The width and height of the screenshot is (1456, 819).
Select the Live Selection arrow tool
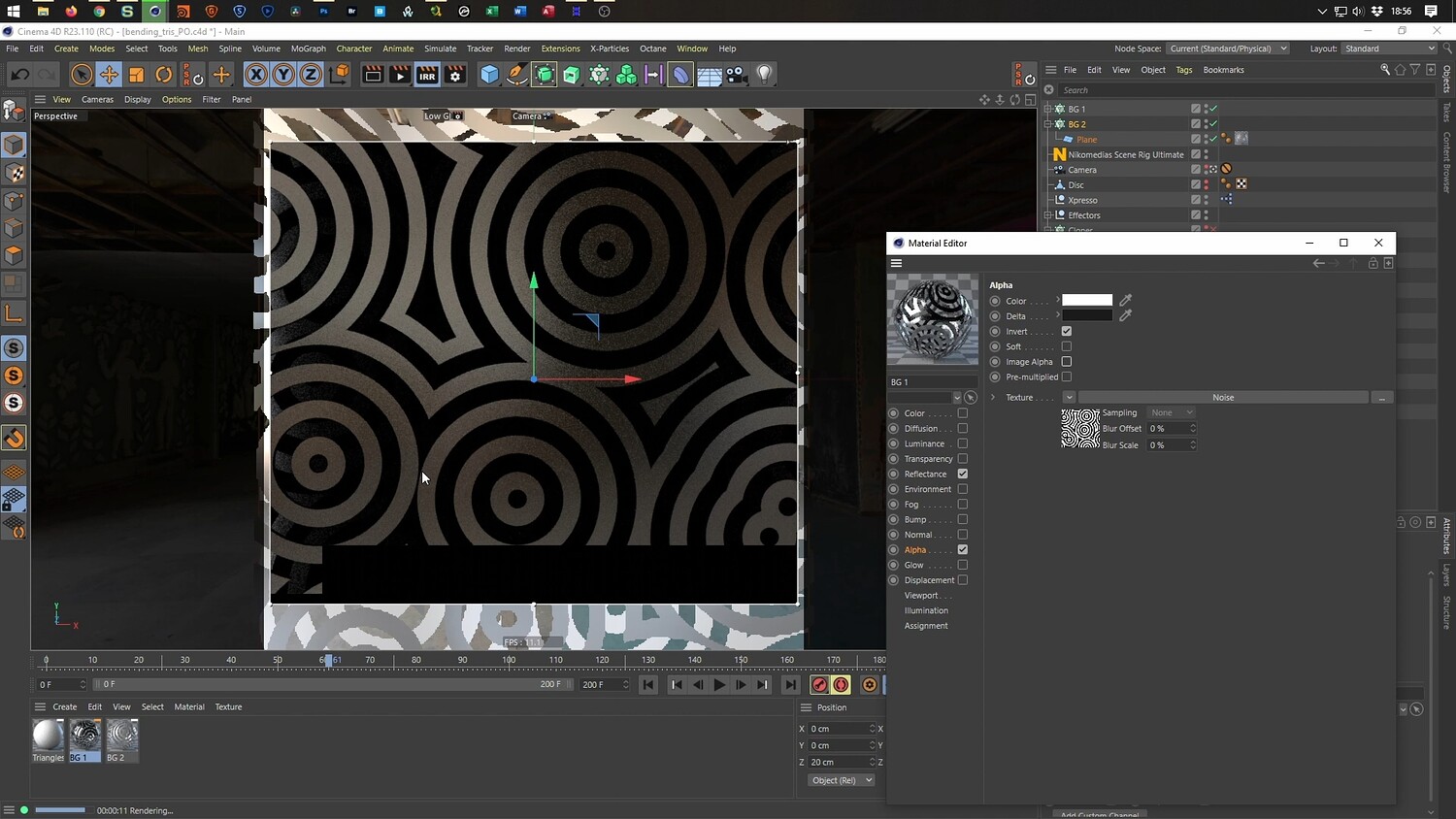82,75
